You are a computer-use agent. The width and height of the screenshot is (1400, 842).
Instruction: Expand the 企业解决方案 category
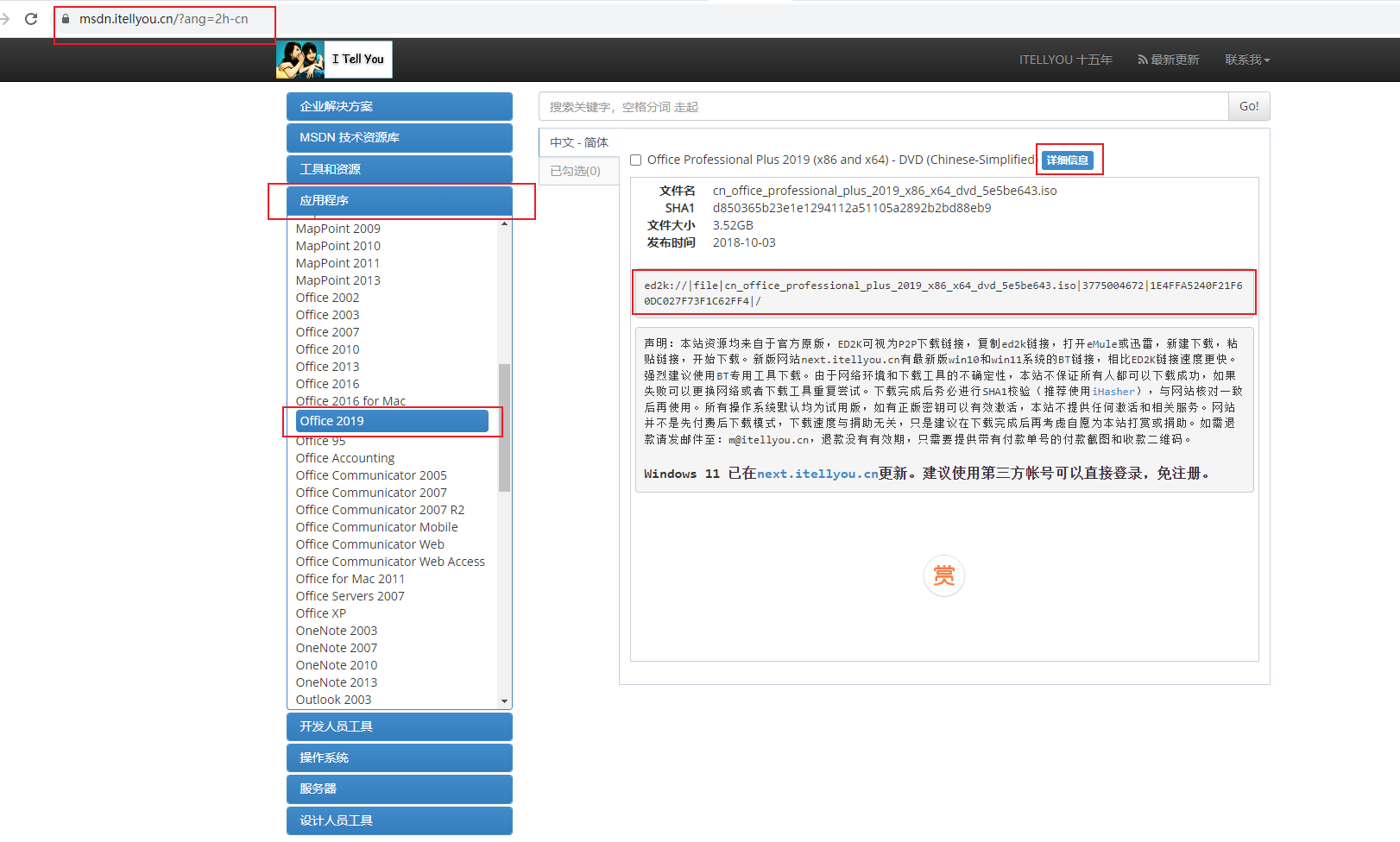point(400,106)
